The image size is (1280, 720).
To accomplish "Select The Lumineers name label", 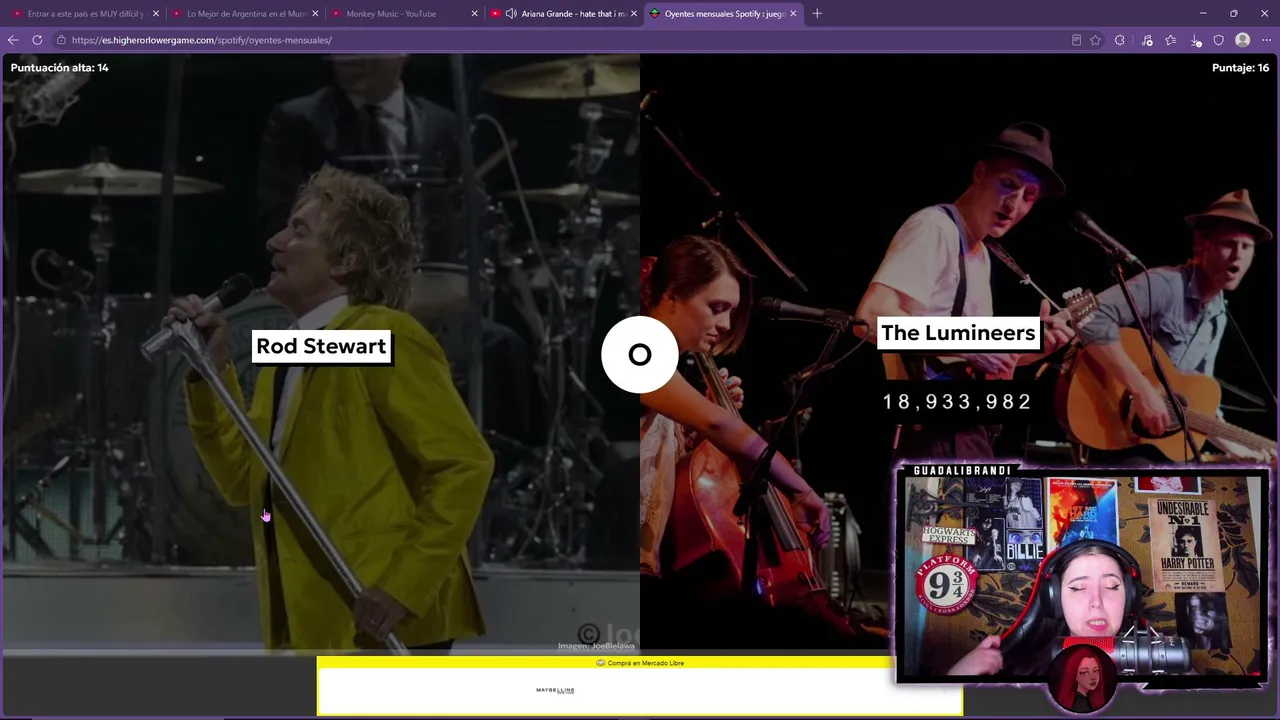I will pos(958,333).
